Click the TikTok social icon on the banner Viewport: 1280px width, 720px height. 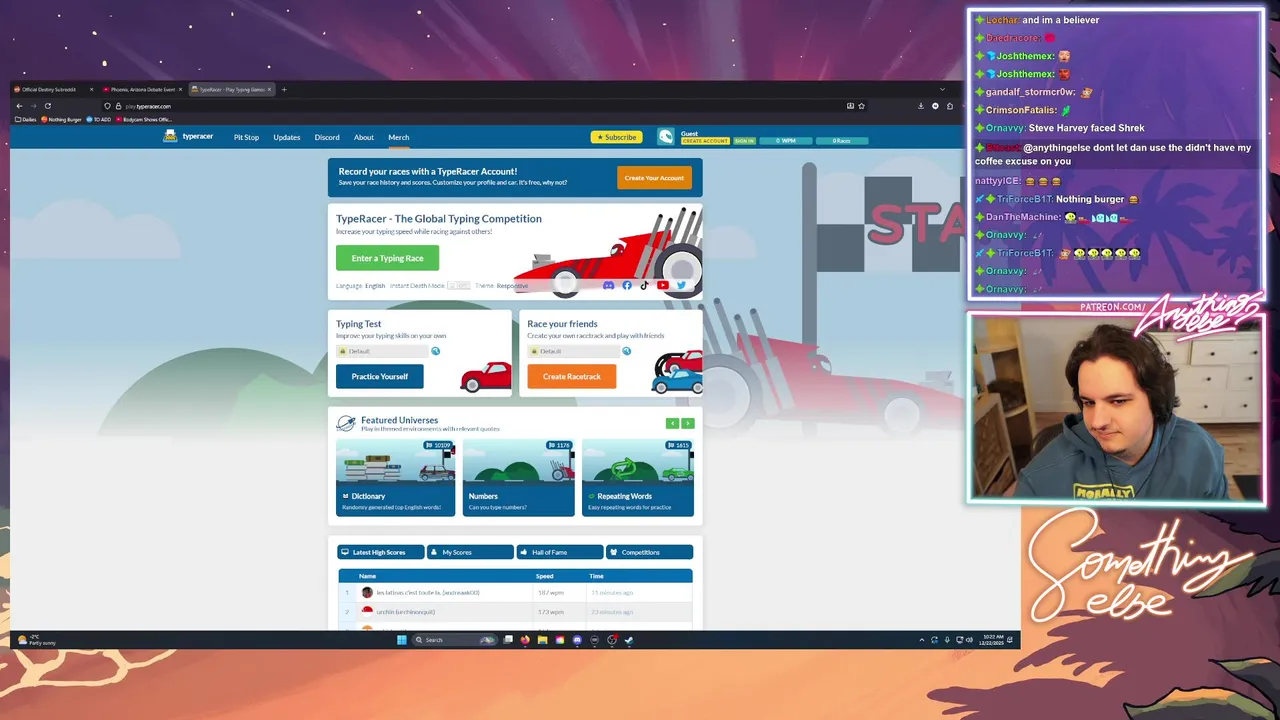(x=644, y=285)
